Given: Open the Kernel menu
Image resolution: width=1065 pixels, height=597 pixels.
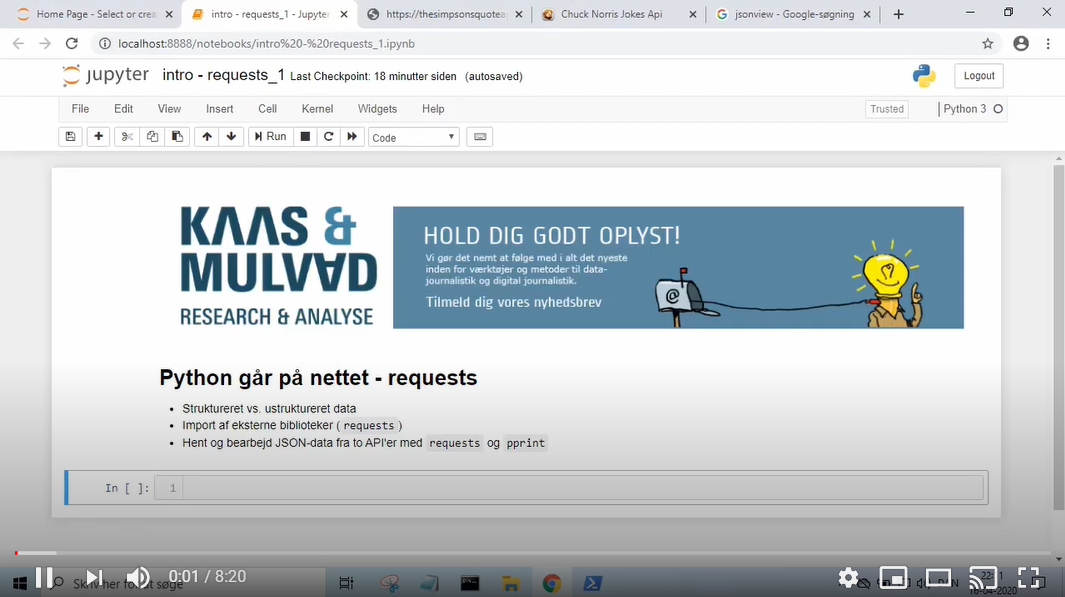Looking at the screenshot, I should 317,109.
